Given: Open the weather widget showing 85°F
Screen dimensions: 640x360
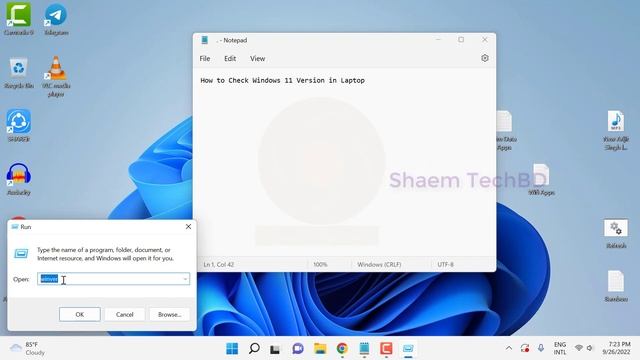Looking at the screenshot, I should pyautogui.click(x=27, y=348).
